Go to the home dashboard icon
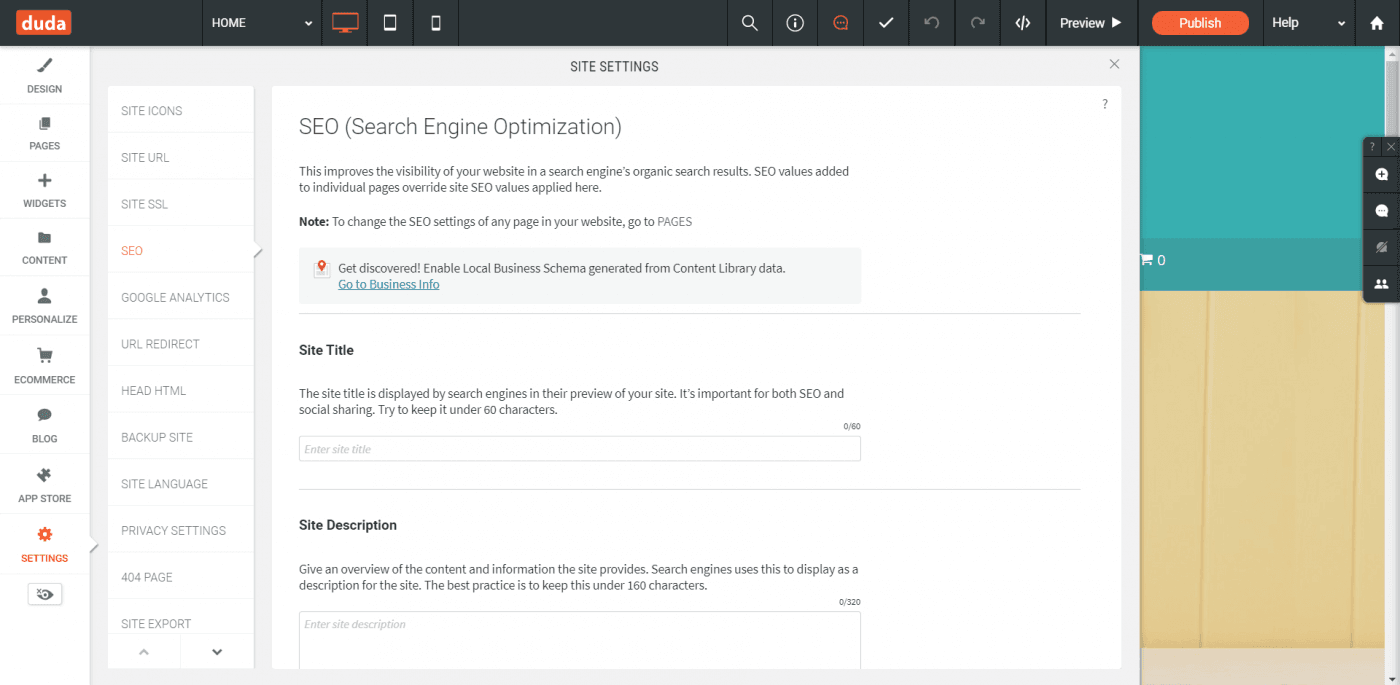Screen dimensions: 1400x685 (1377, 23)
